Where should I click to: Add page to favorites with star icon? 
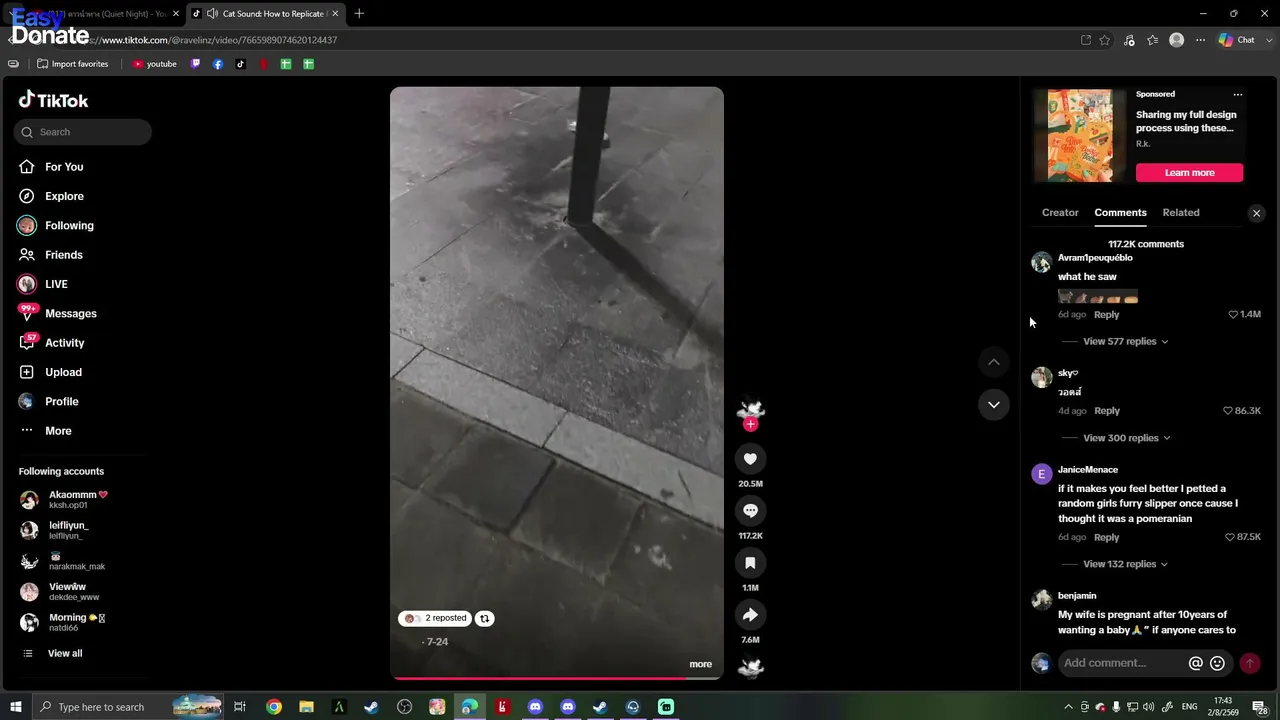[1105, 40]
